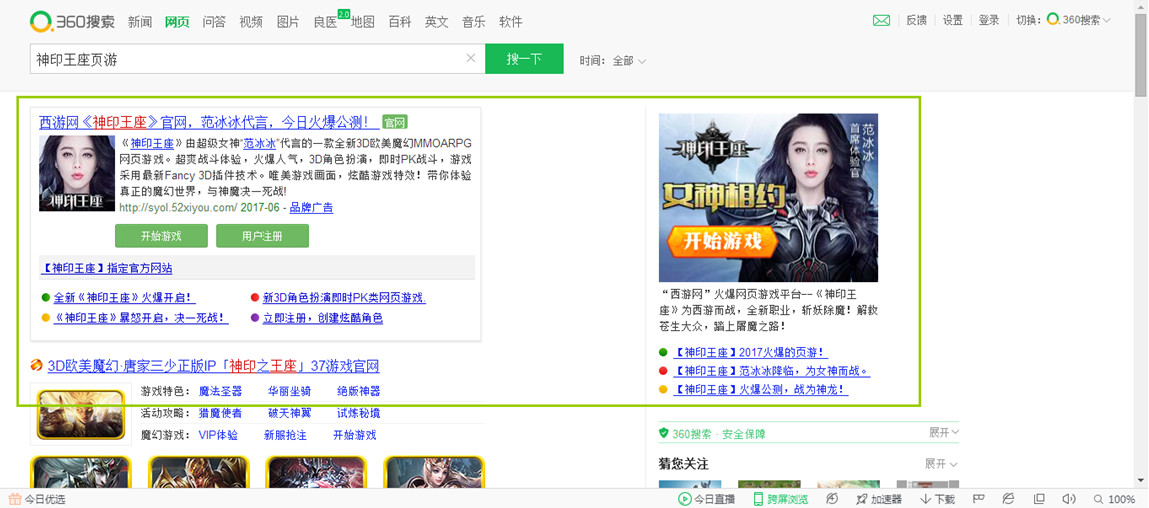Screen dimensions: 1149x508
Task: Click the large 女神相约 banner ad
Action: pos(768,198)
